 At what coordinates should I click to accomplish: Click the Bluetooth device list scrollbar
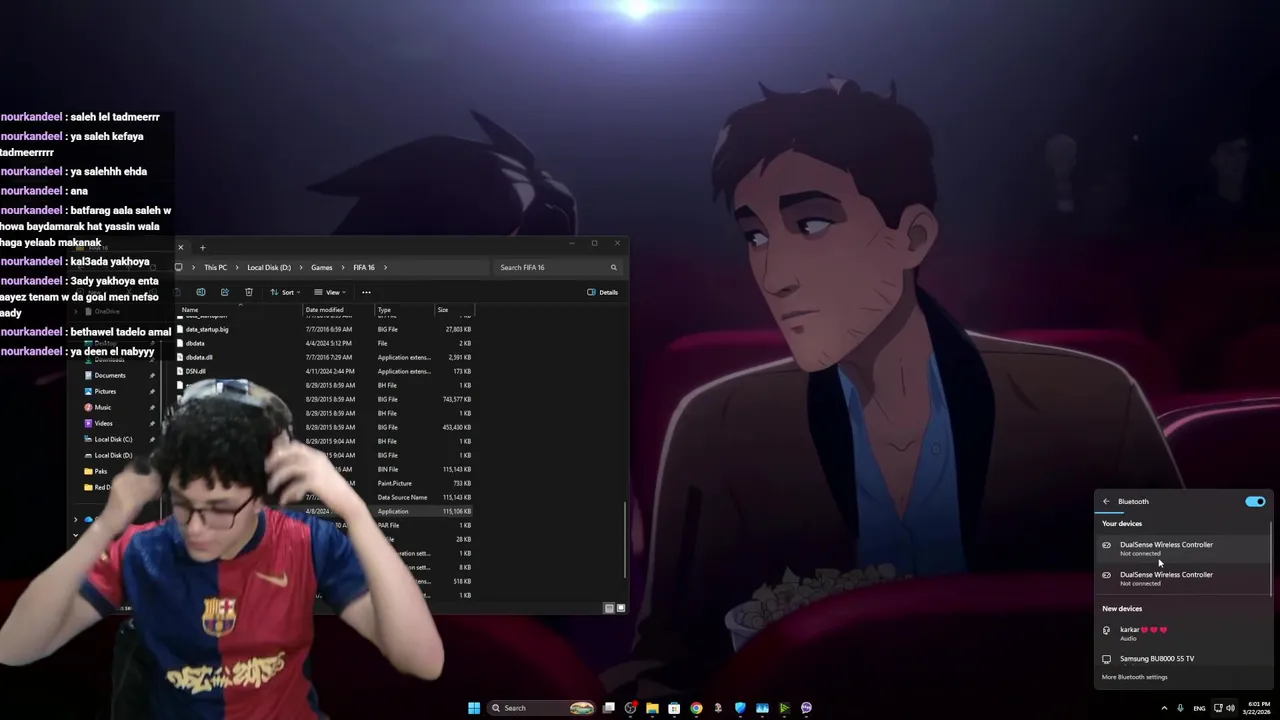point(1272,558)
